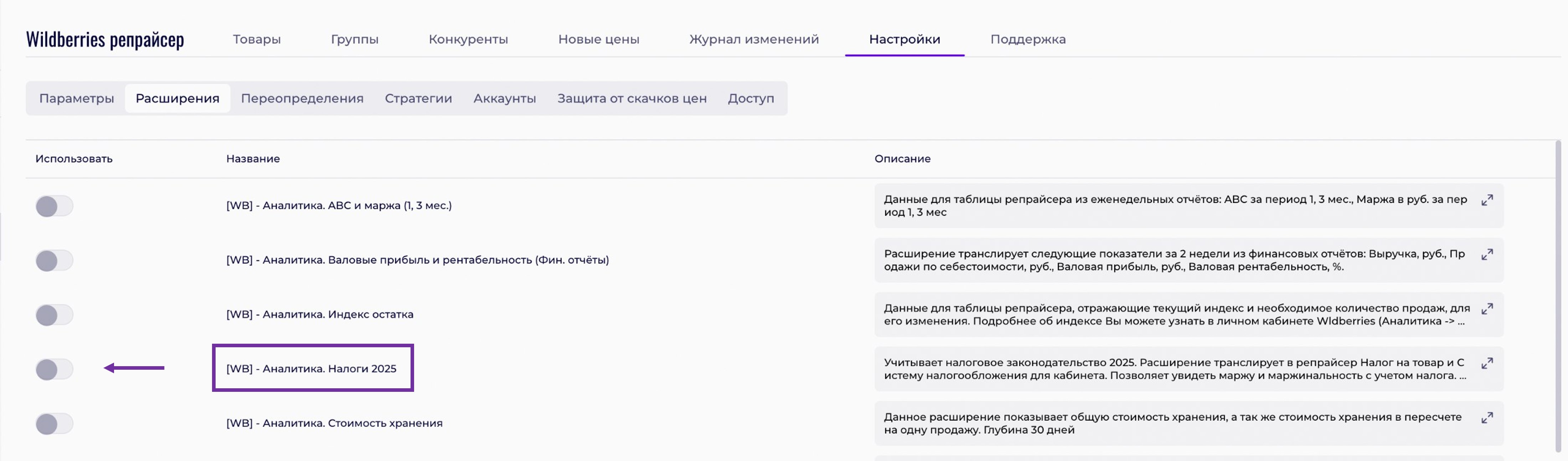Open the Поддержка page

pyautogui.click(x=1027, y=39)
